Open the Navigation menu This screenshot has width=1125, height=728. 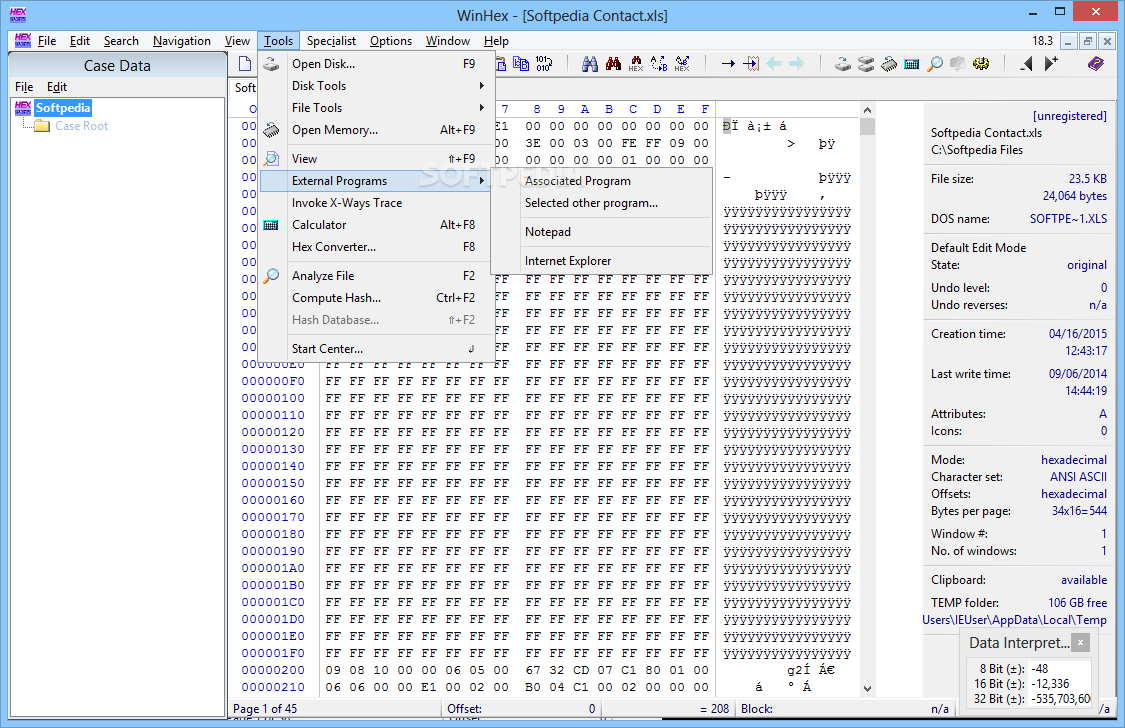[x=182, y=41]
